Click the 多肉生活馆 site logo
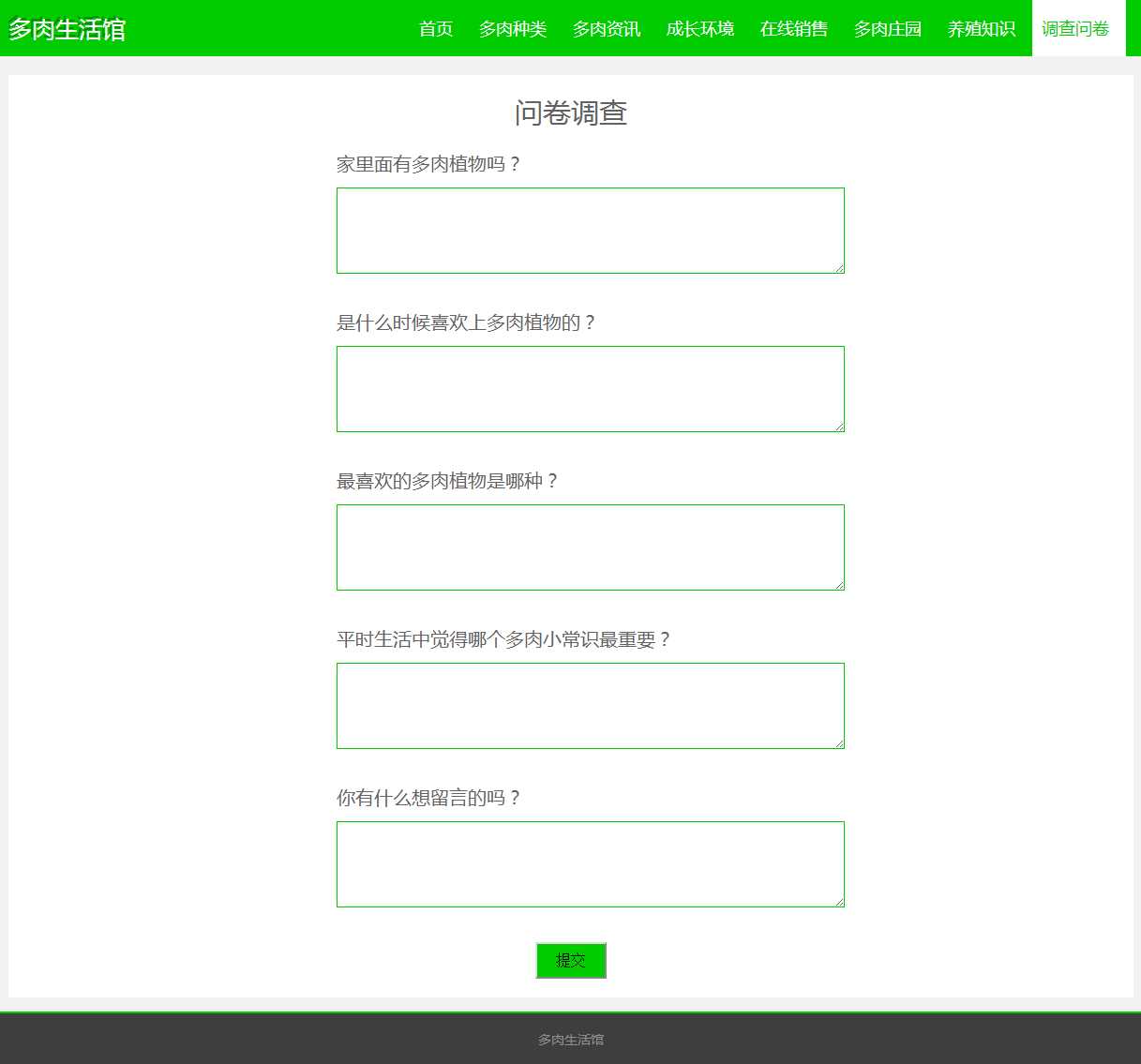 coord(67,29)
